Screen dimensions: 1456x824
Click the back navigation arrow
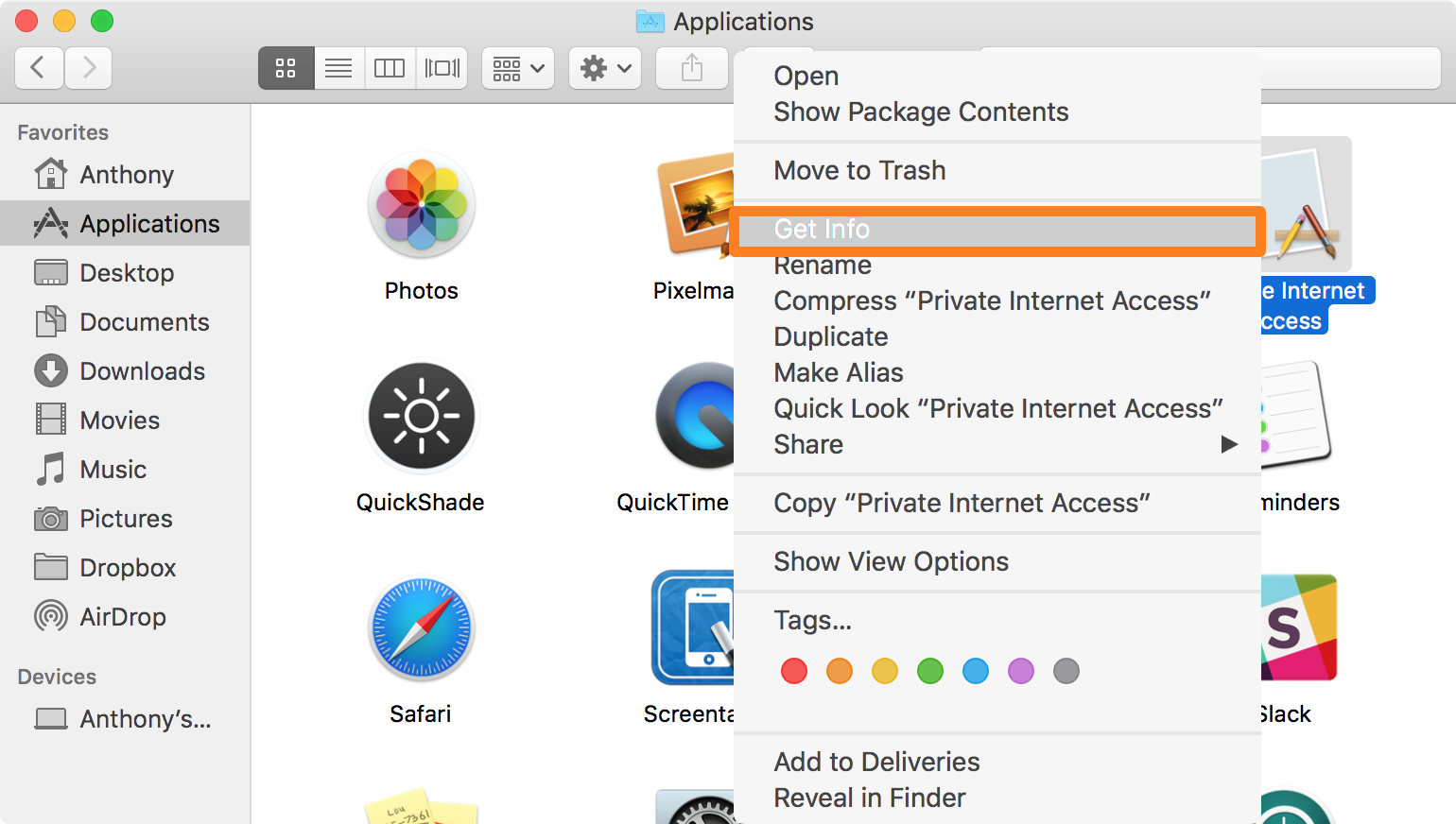(x=38, y=67)
